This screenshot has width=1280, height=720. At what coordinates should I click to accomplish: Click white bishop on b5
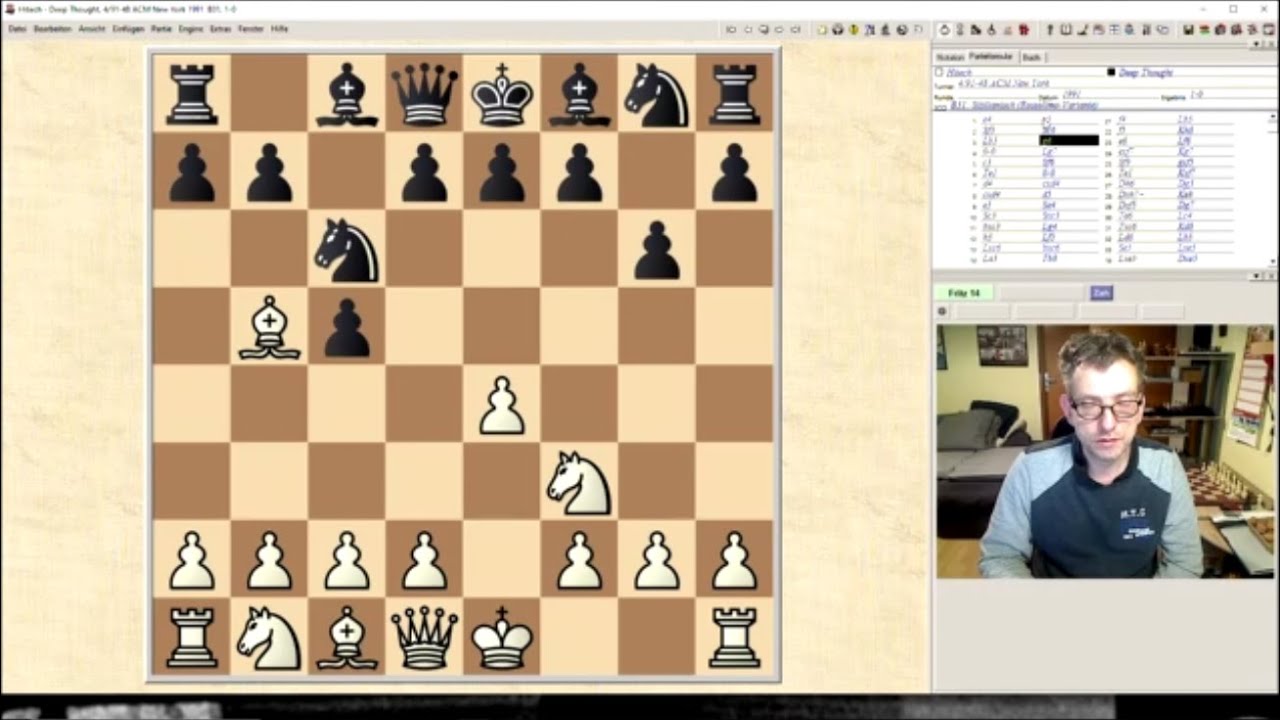click(270, 327)
